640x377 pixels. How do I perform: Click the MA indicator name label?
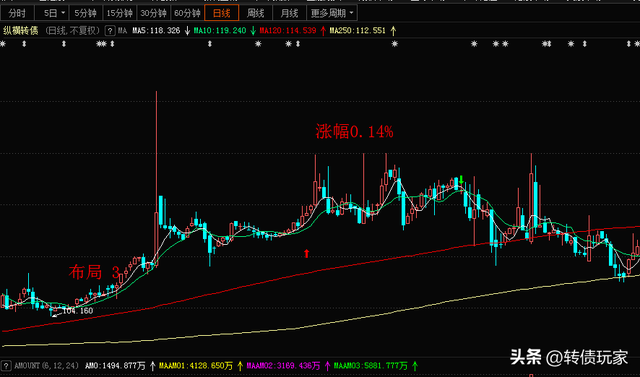point(122,31)
